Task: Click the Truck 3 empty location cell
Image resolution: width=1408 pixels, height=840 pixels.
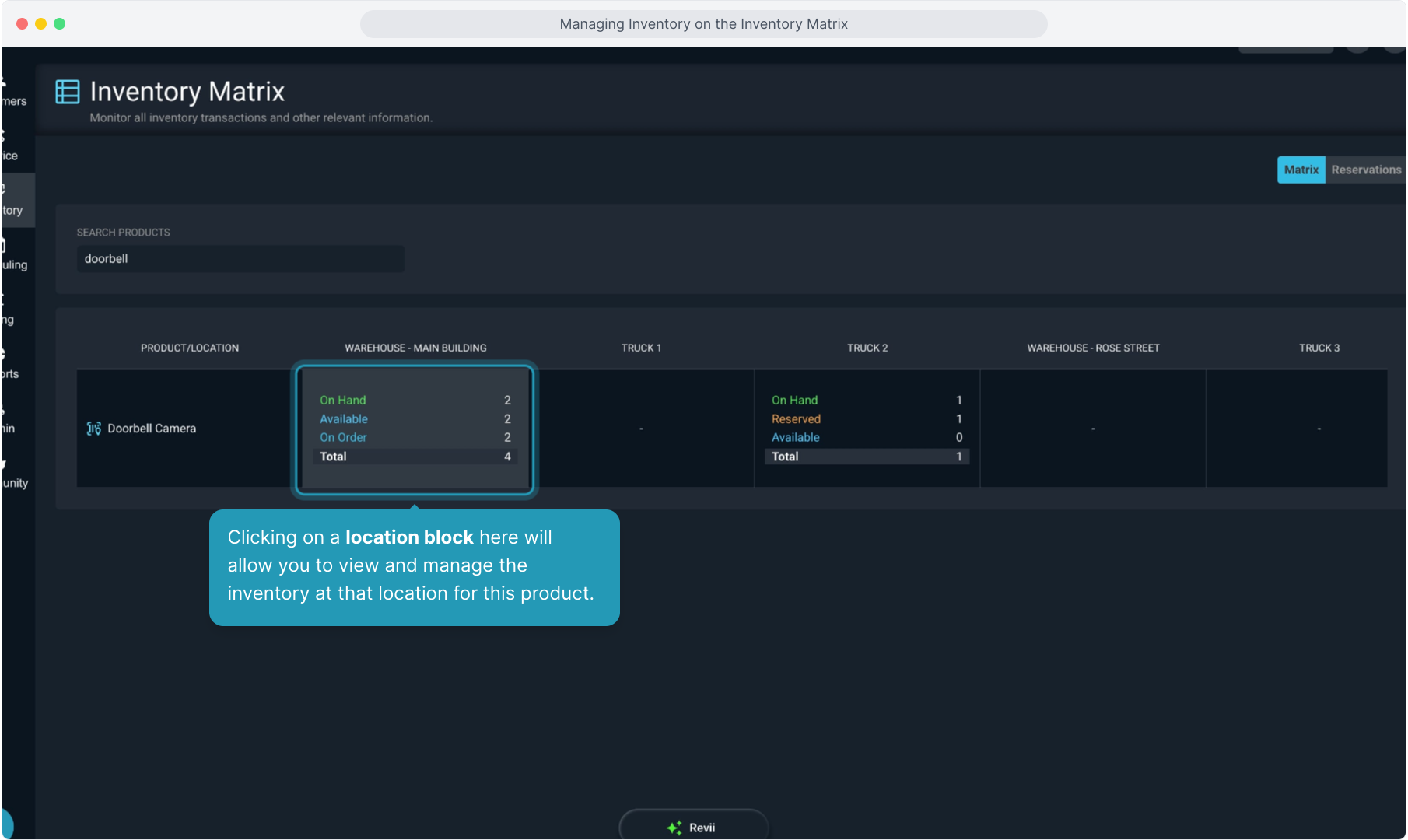Action: [x=1319, y=429]
